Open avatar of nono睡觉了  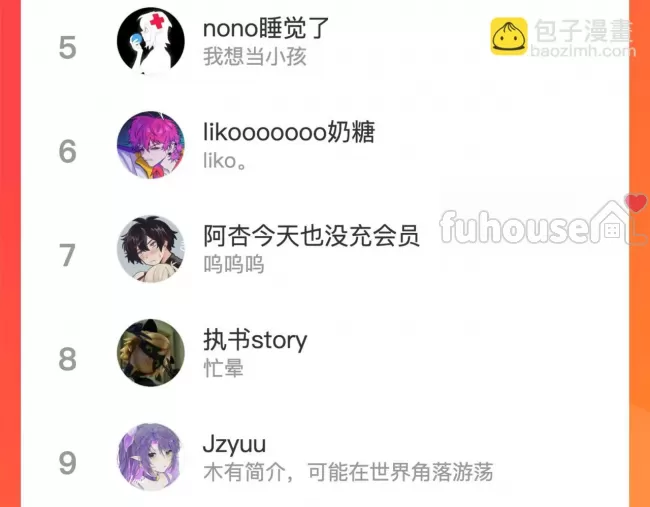coord(150,41)
